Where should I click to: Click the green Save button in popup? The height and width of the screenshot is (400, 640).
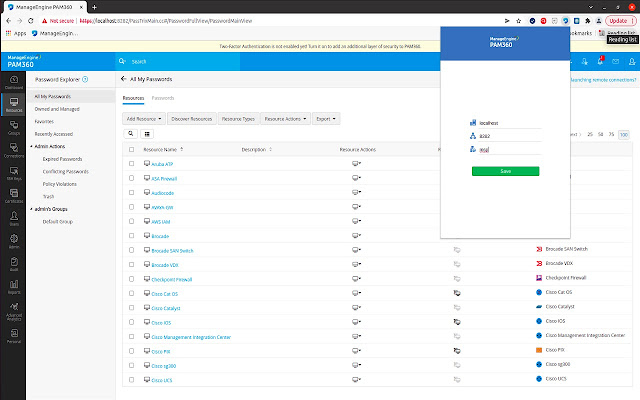505,171
